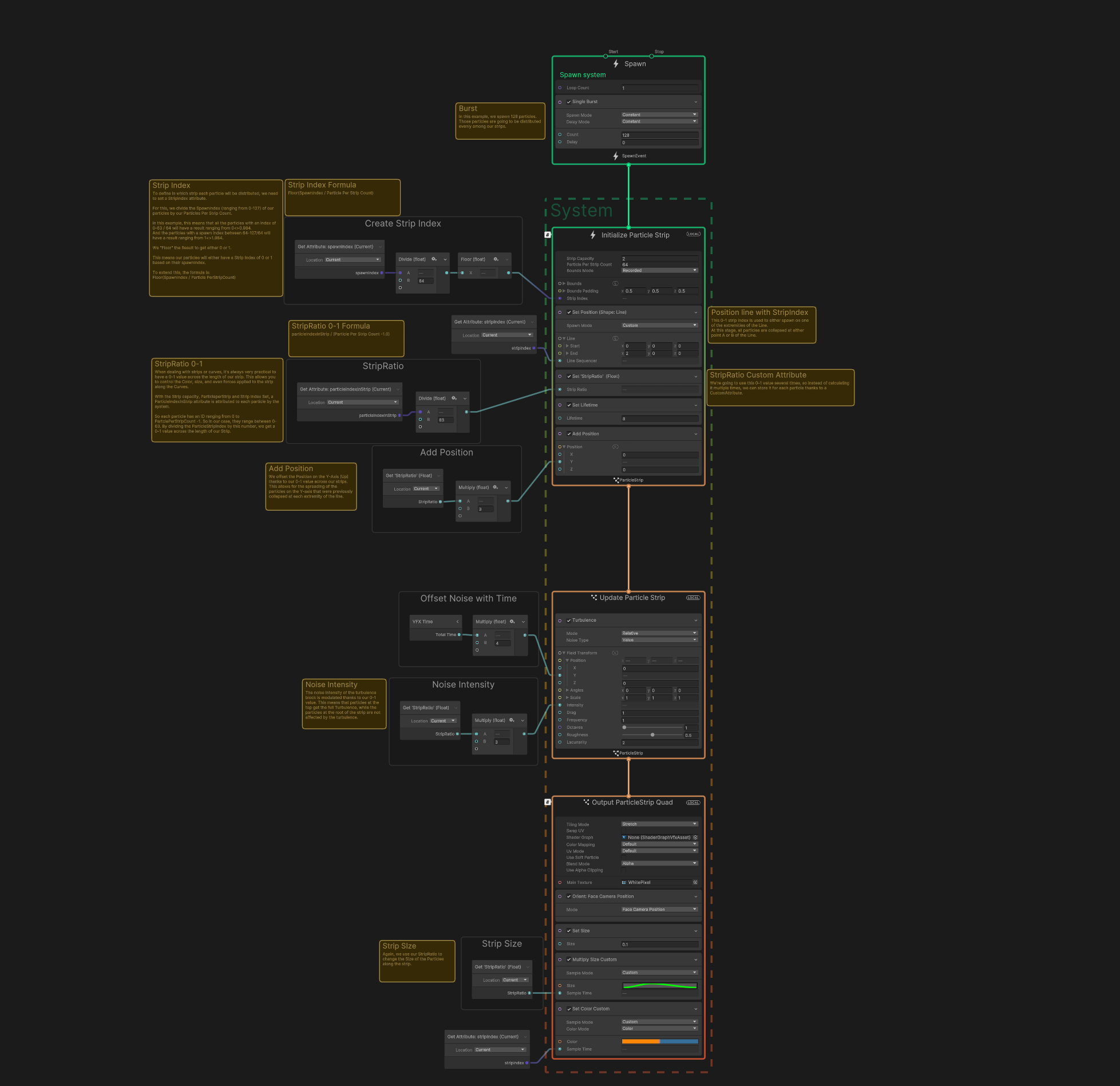
Task: Click the Stop flow port on Spawn
Action: pyautogui.click(x=651, y=56)
